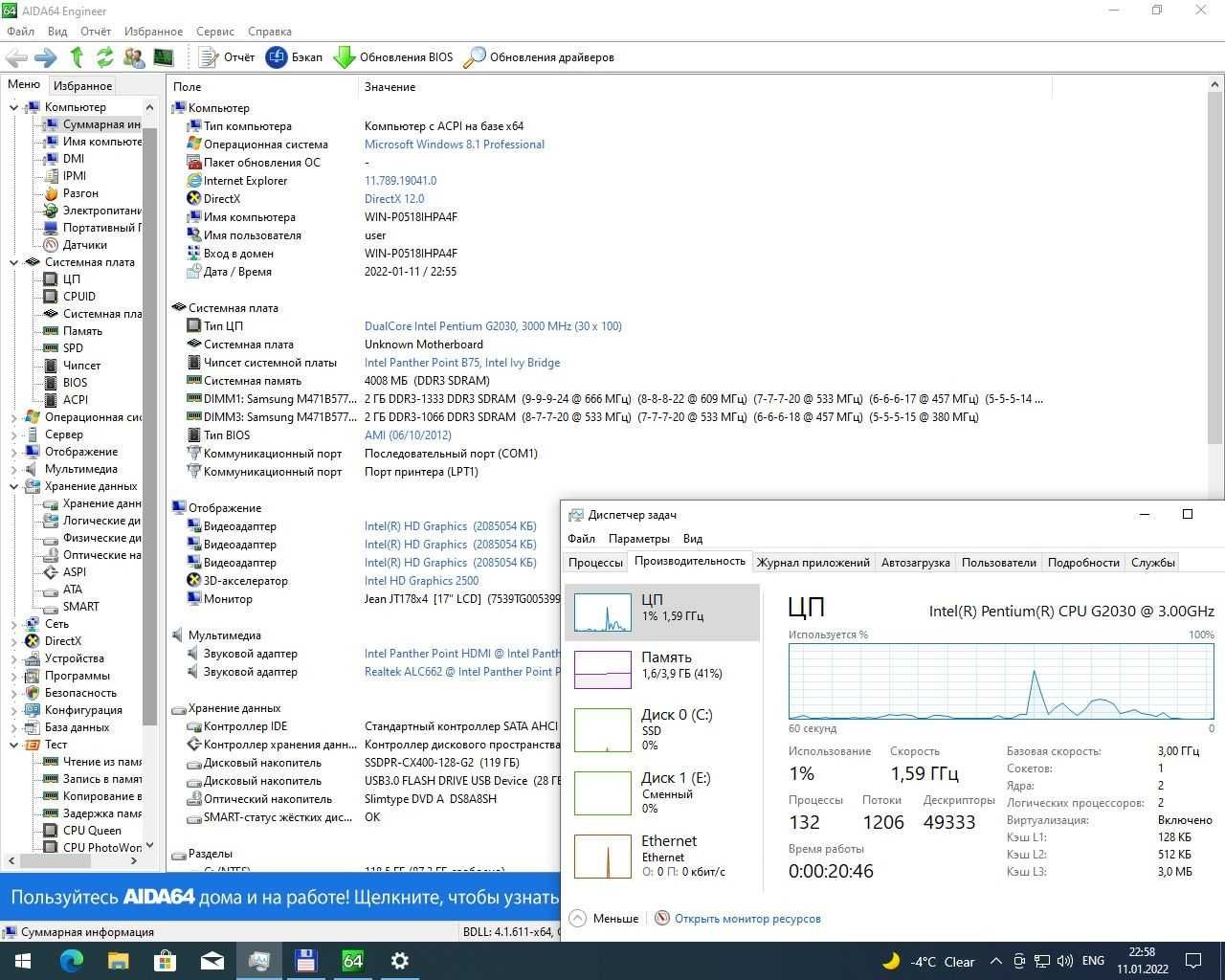
Task: Click Intel Panther Point B75 chipset link
Action: pos(462,363)
